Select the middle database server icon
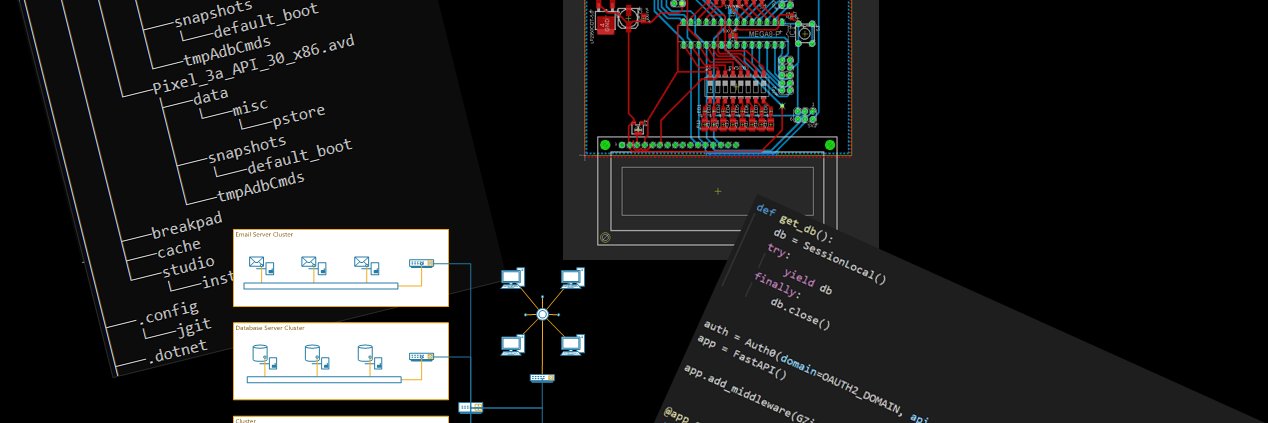Screen dimensions: 1268x423 tap(316, 355)
